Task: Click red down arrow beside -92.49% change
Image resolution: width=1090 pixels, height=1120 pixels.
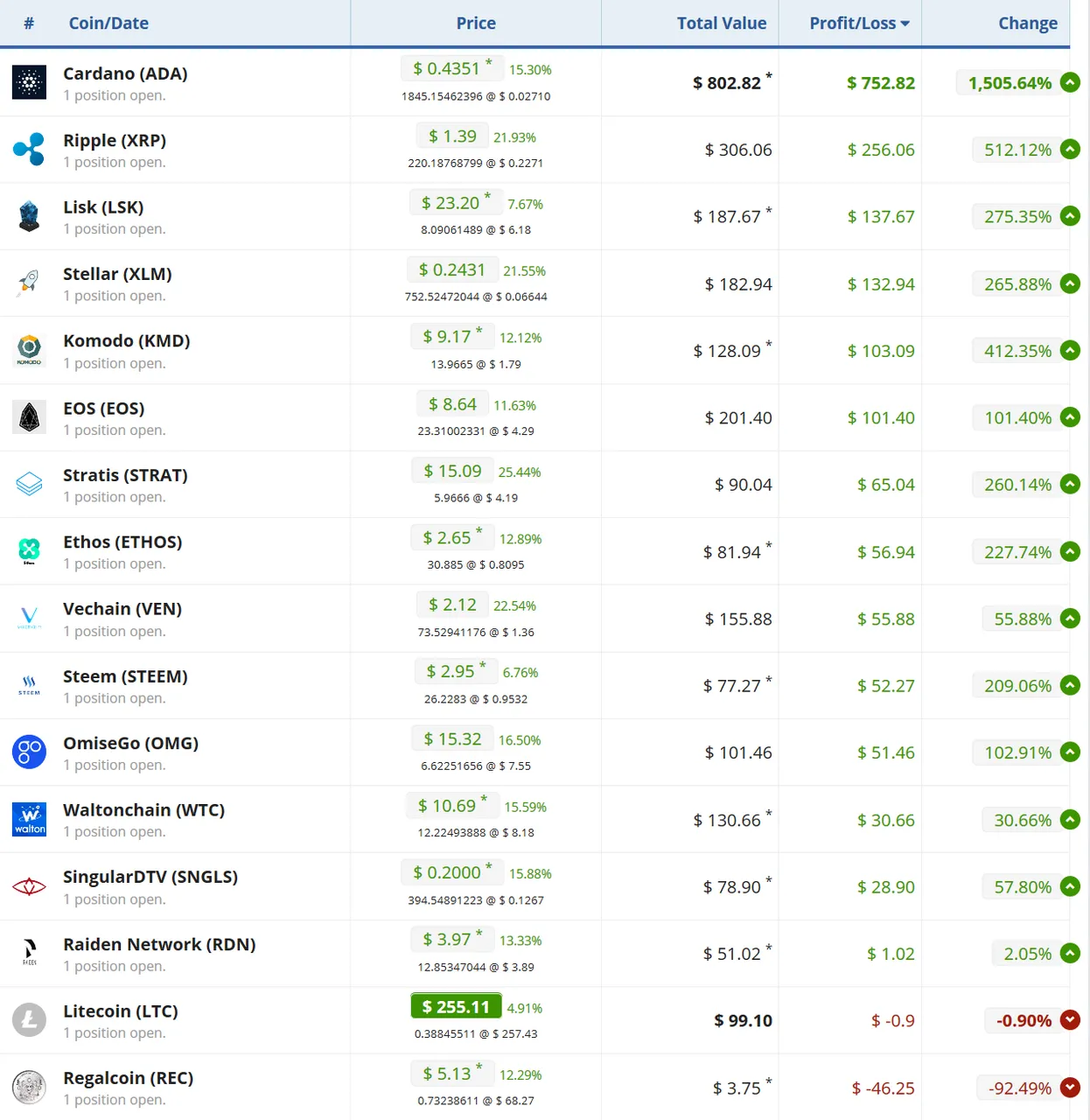Action: click(1070, 1088)
